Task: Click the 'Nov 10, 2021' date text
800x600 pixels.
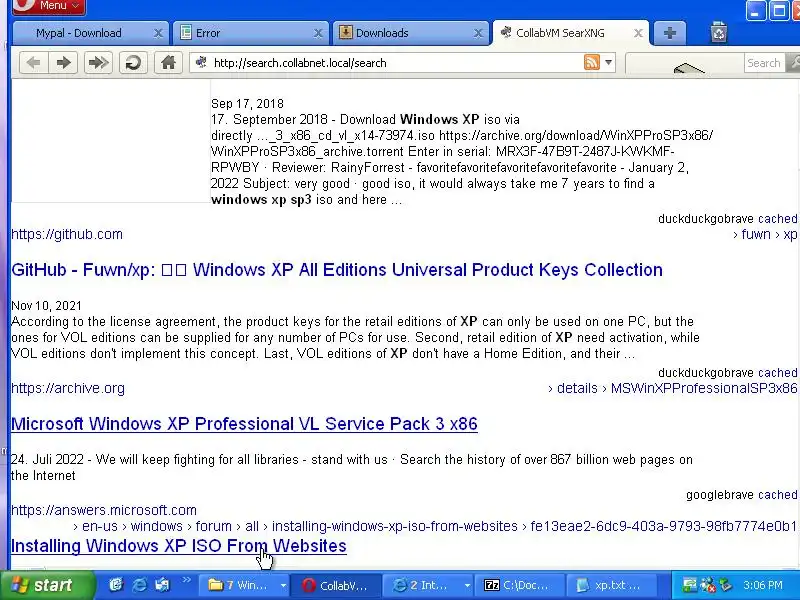Action: pos(46,306)
